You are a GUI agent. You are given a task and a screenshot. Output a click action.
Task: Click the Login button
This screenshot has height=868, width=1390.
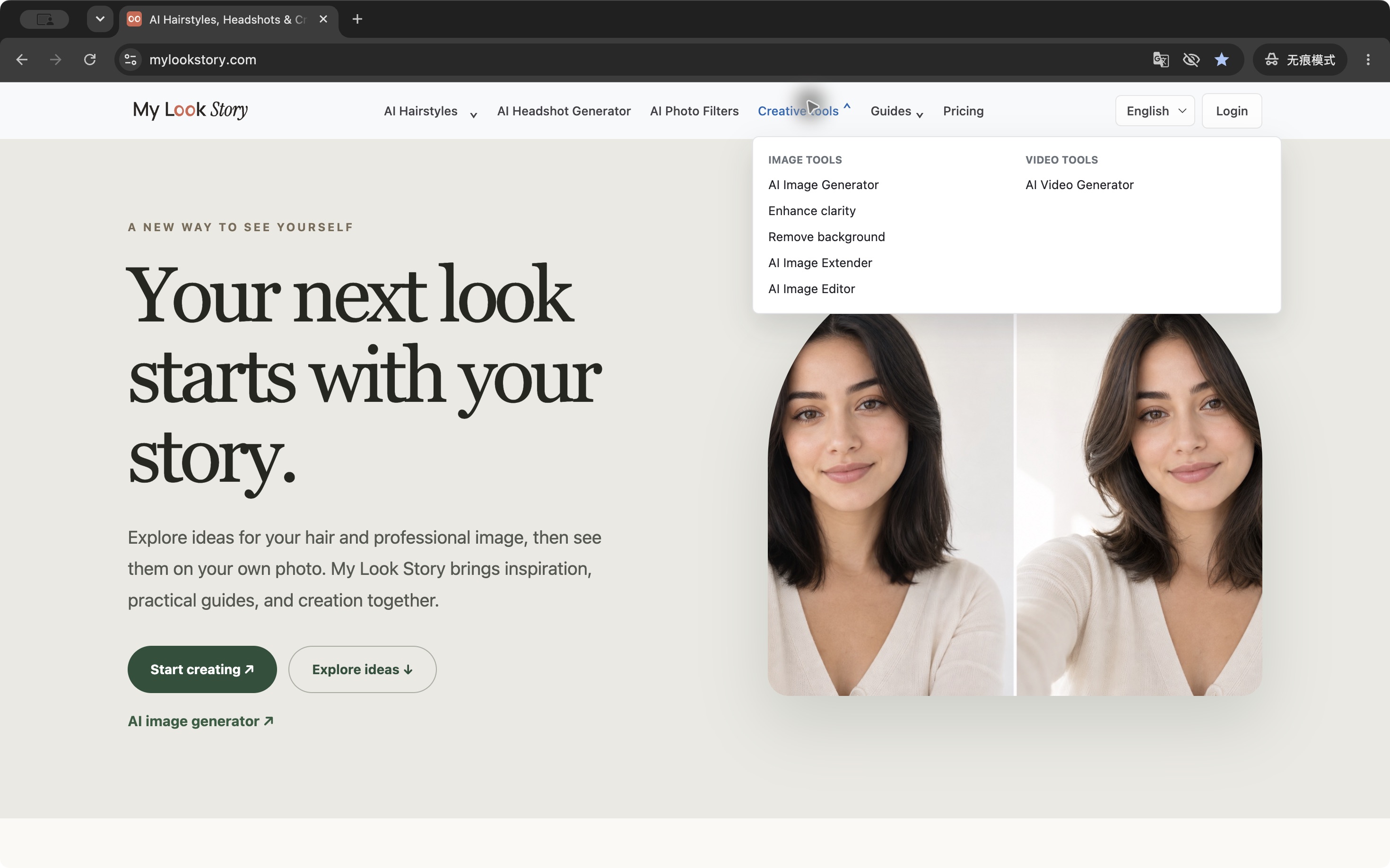[x=1232, y=111]
